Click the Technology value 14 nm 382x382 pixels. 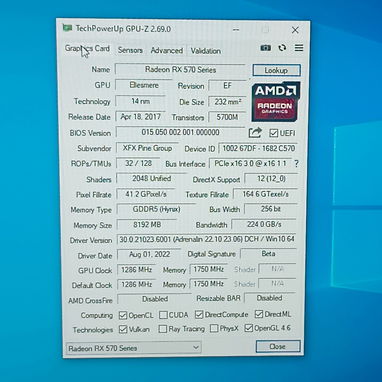[140, 101]
